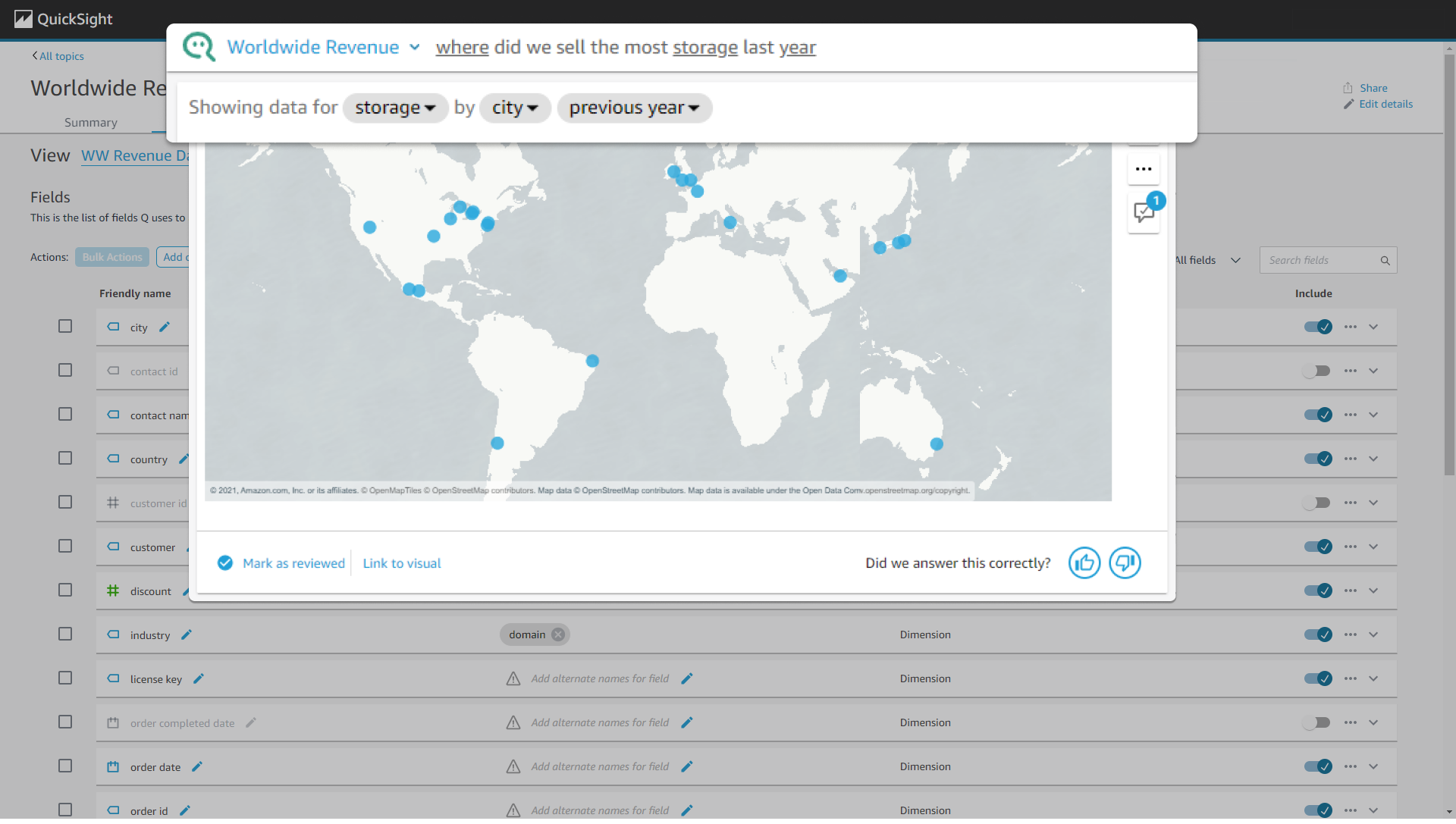Open the previous year filter dropdown
Screen dimensions: 1456x824
(634, 108)
